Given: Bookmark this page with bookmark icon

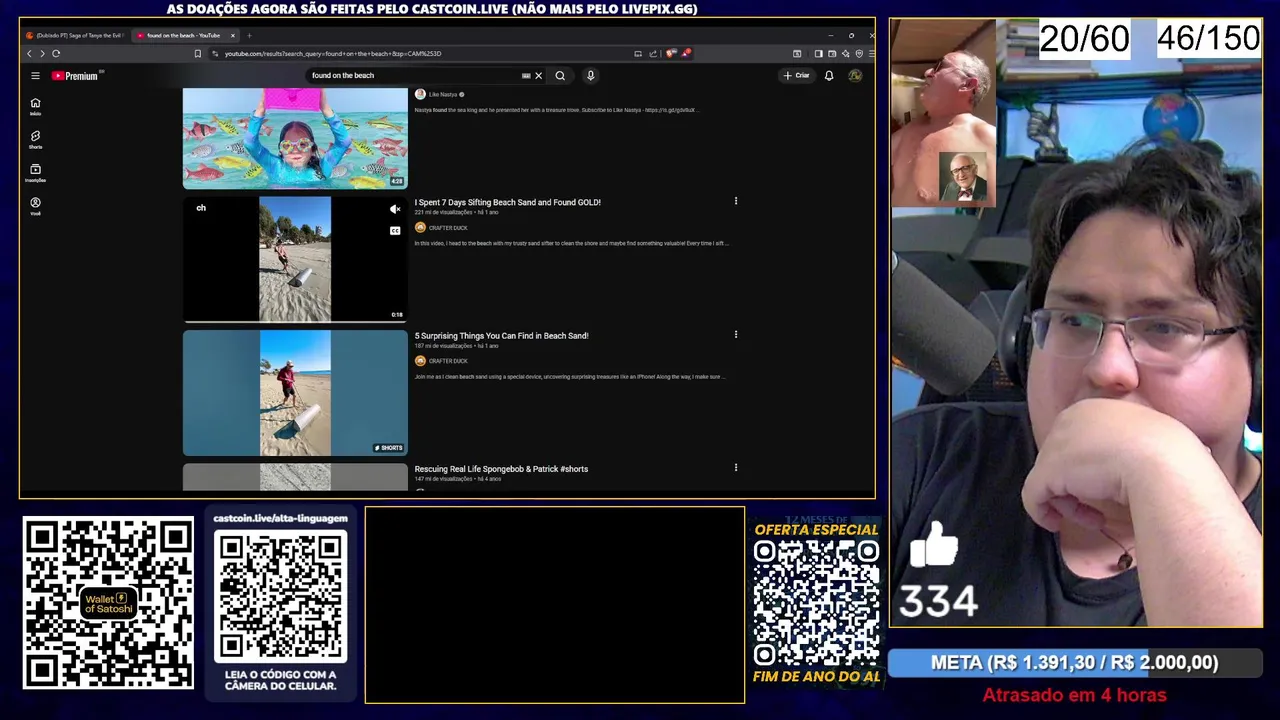Looking at the screenshot, I should 198,53.
